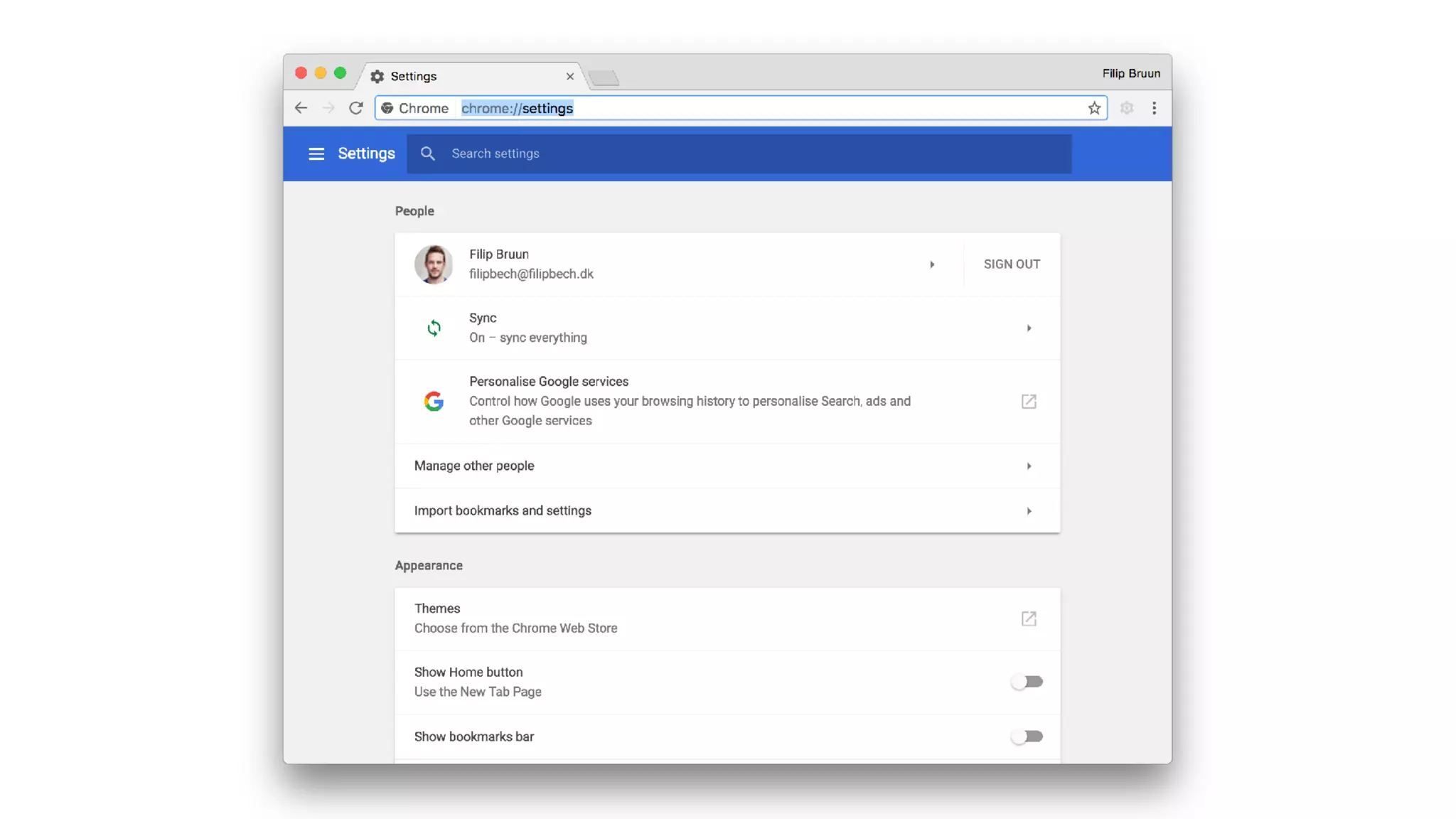Viewport: 1456px width, 819px height.
Task: Focus the Search settings field
Action: coord(754,154)
